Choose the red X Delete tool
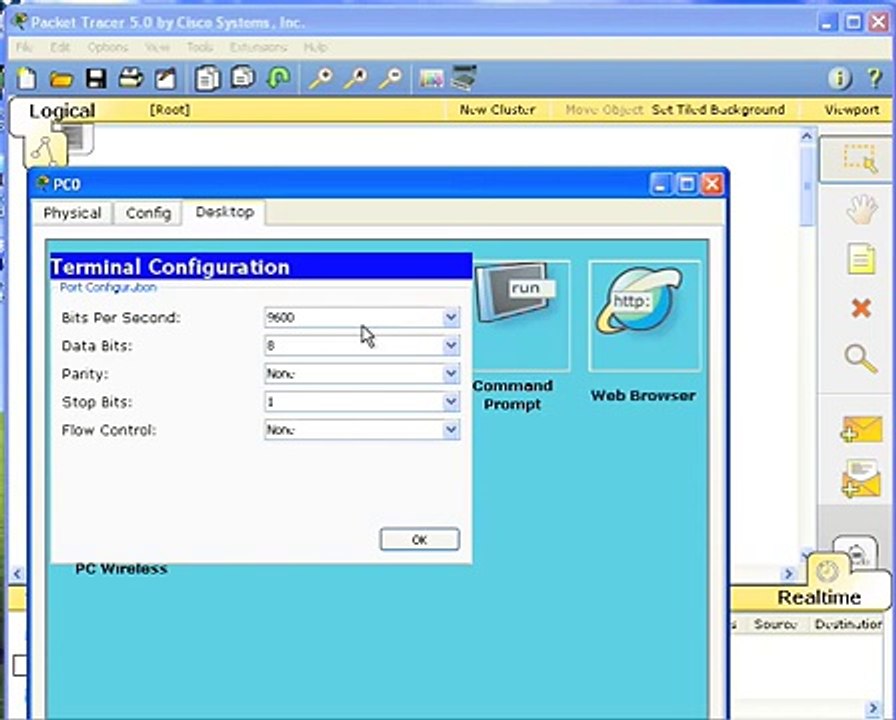This screenshot has width=896, height=720. point(861,309)
